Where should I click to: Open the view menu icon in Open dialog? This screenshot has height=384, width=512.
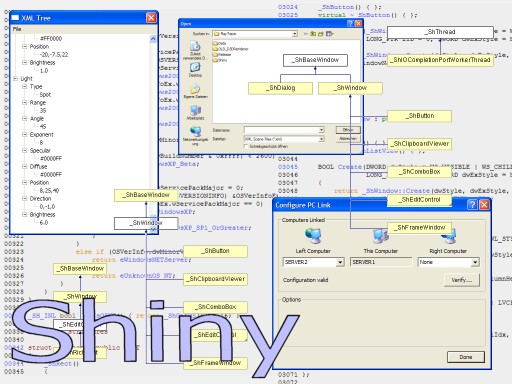coord(329,34)
